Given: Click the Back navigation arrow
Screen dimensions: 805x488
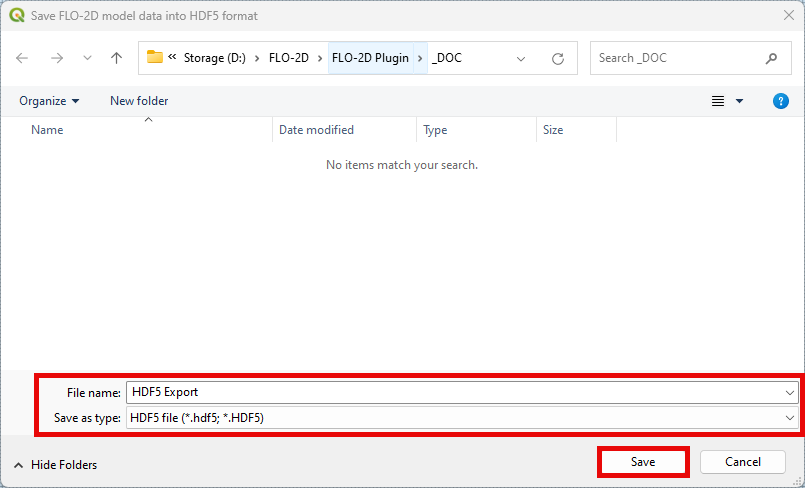Looking at the screenshot, I should tap(22, 58).
